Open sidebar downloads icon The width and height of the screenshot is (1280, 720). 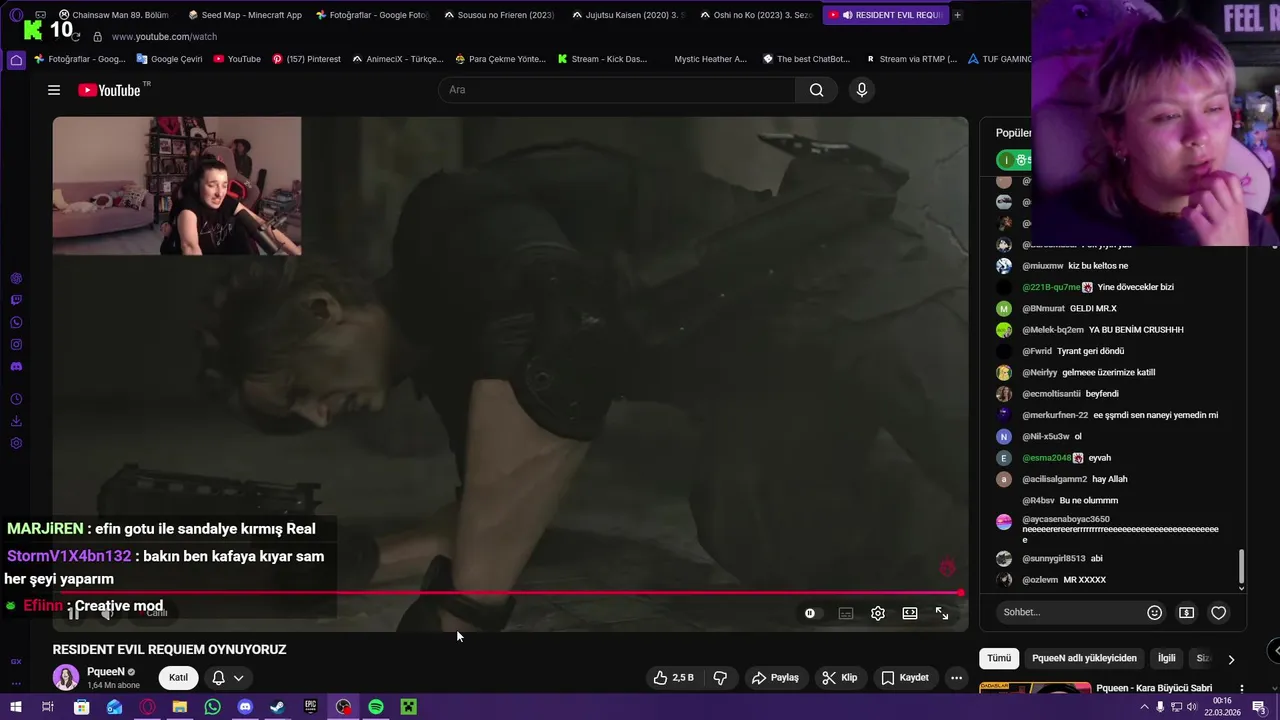click(16, 421)
